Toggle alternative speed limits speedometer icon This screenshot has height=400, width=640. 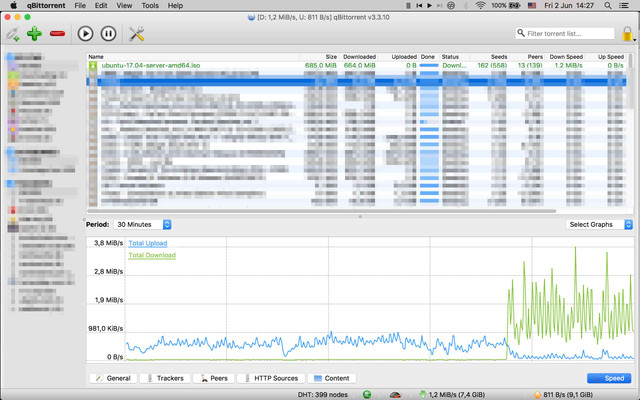395,395
